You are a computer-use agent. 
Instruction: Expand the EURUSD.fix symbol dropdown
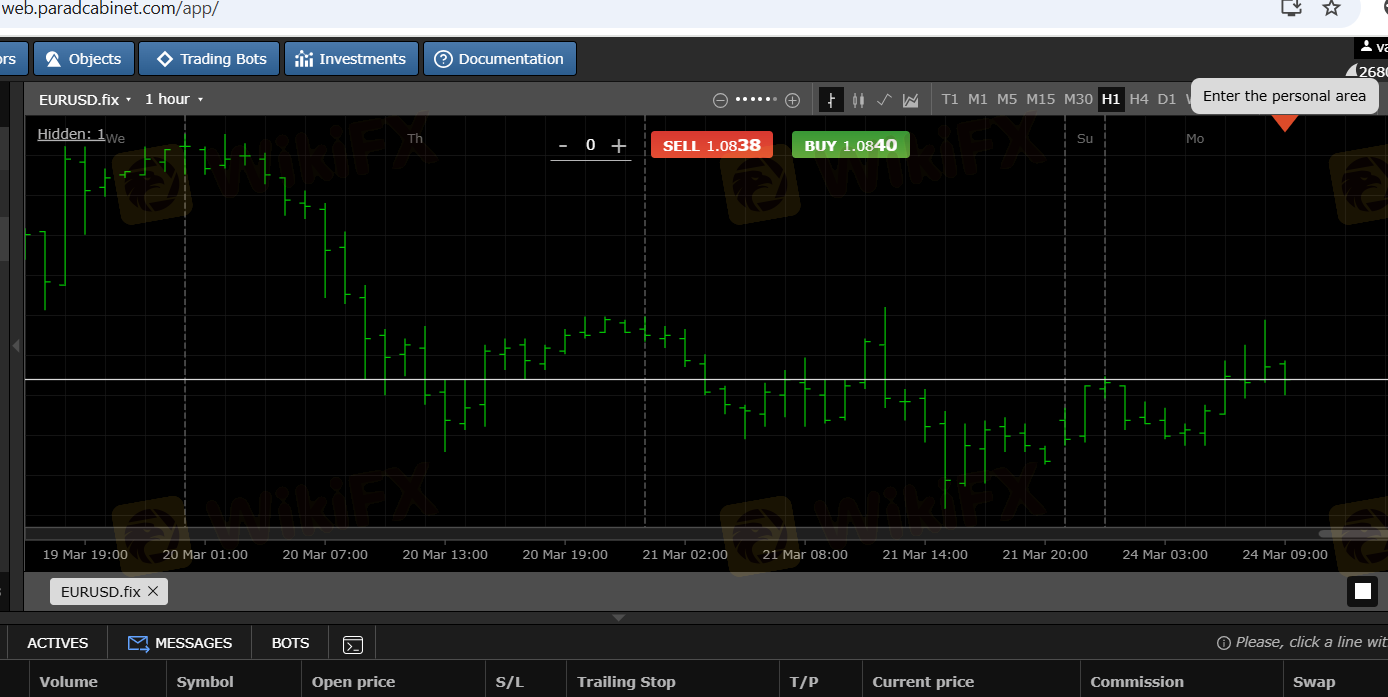[85, 99]
